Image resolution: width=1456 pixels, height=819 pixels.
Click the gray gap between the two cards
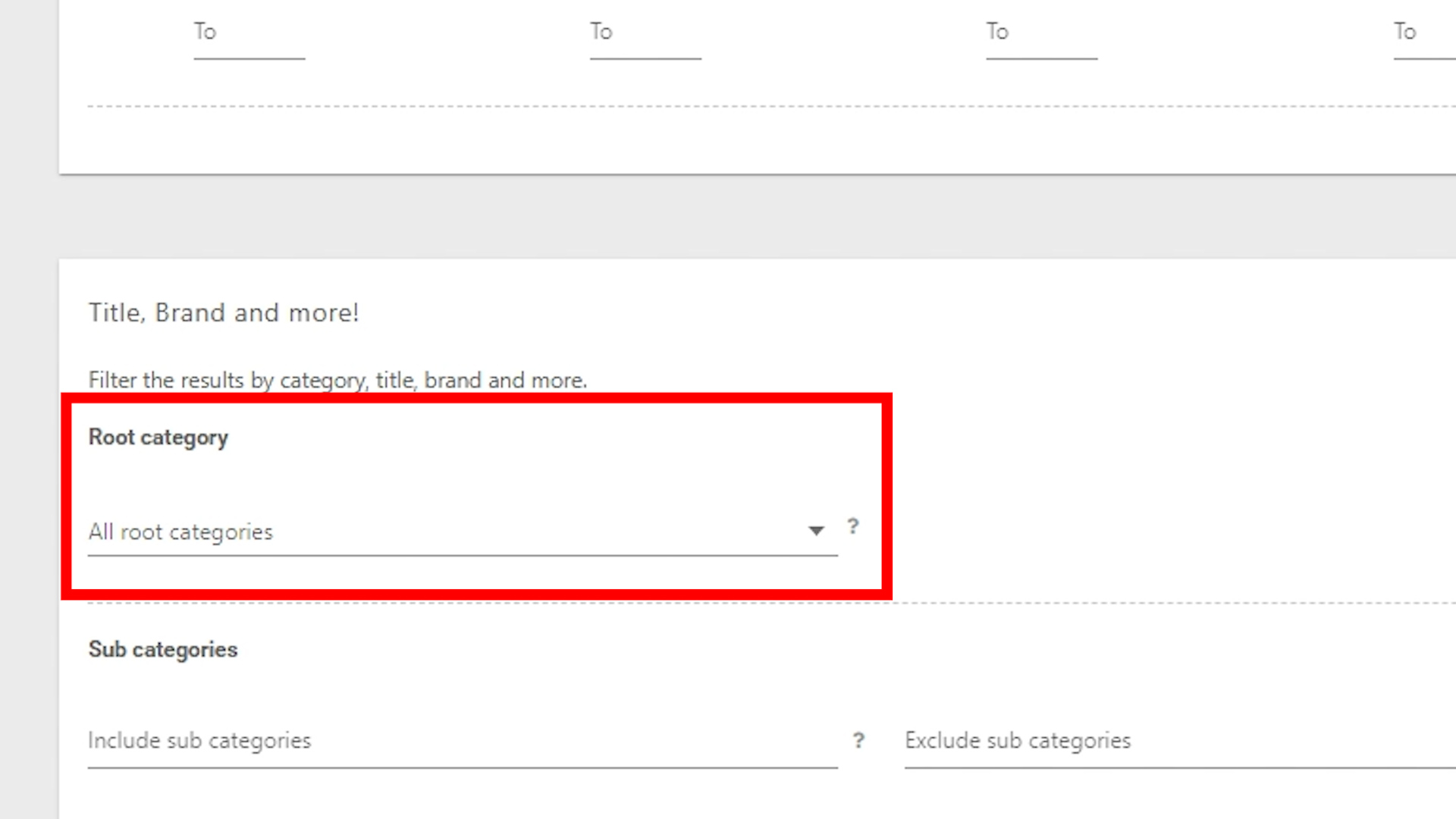pos(758,218)
